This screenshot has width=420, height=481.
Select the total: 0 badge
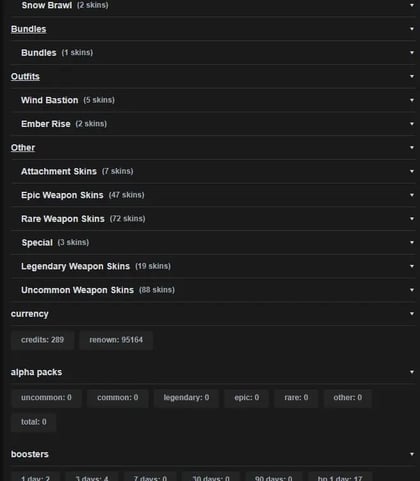coord(34,422)
